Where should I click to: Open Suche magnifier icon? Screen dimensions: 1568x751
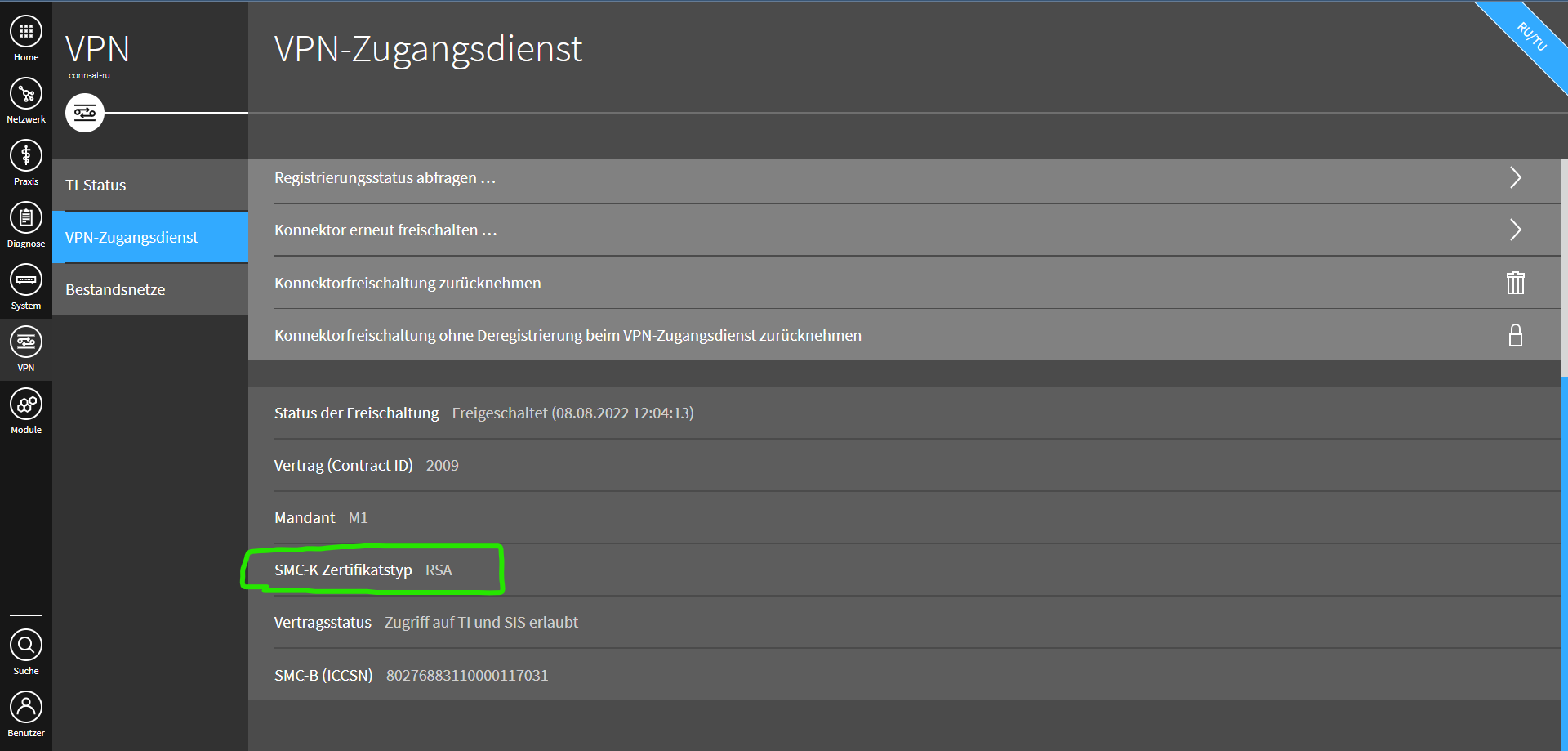pyautogui.click(x=26, y=646)
